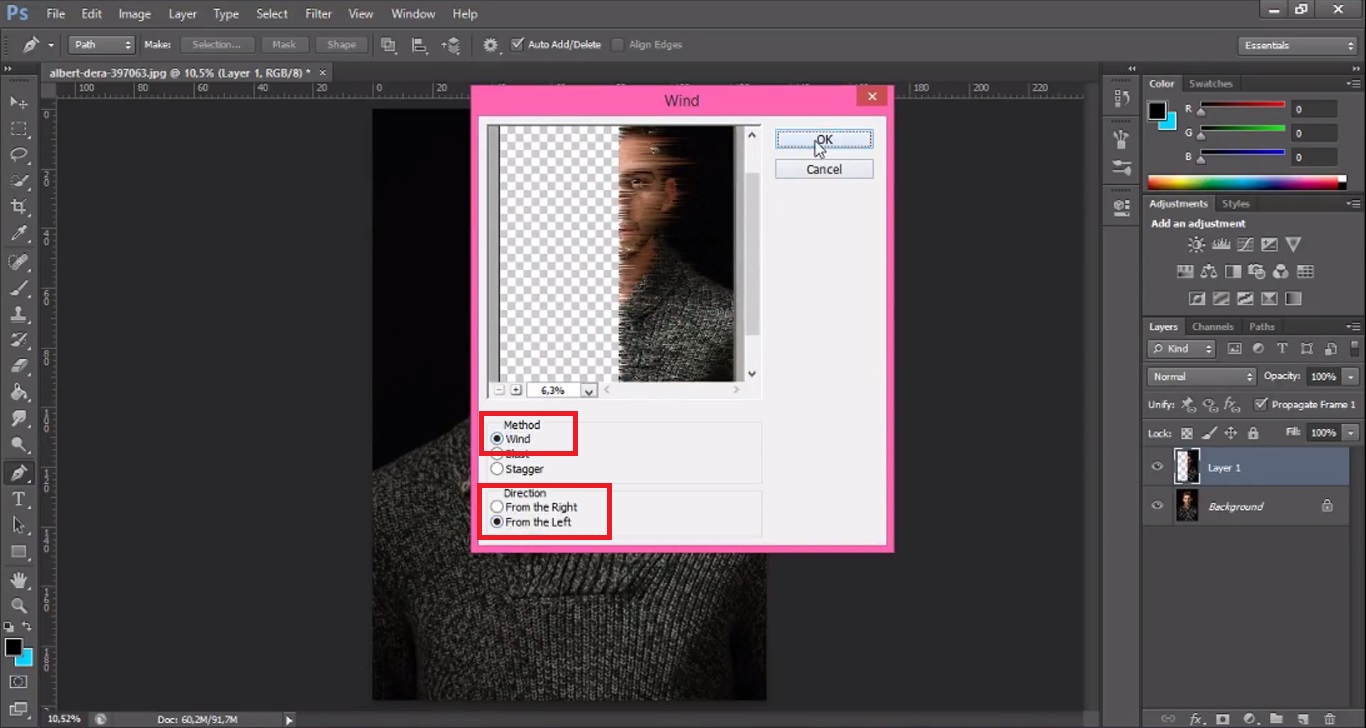1366x728 pixels.
Task: Click the color spectrum ramp bar
Action: (1246, 182)
